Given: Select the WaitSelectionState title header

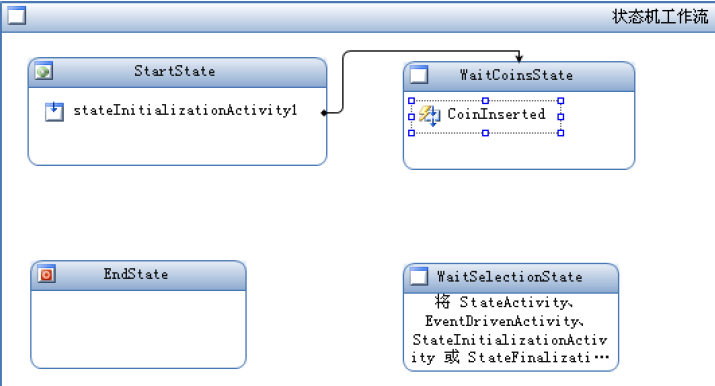Looking at the screenshot, I should pyautogui.click(x=510, y=277).
